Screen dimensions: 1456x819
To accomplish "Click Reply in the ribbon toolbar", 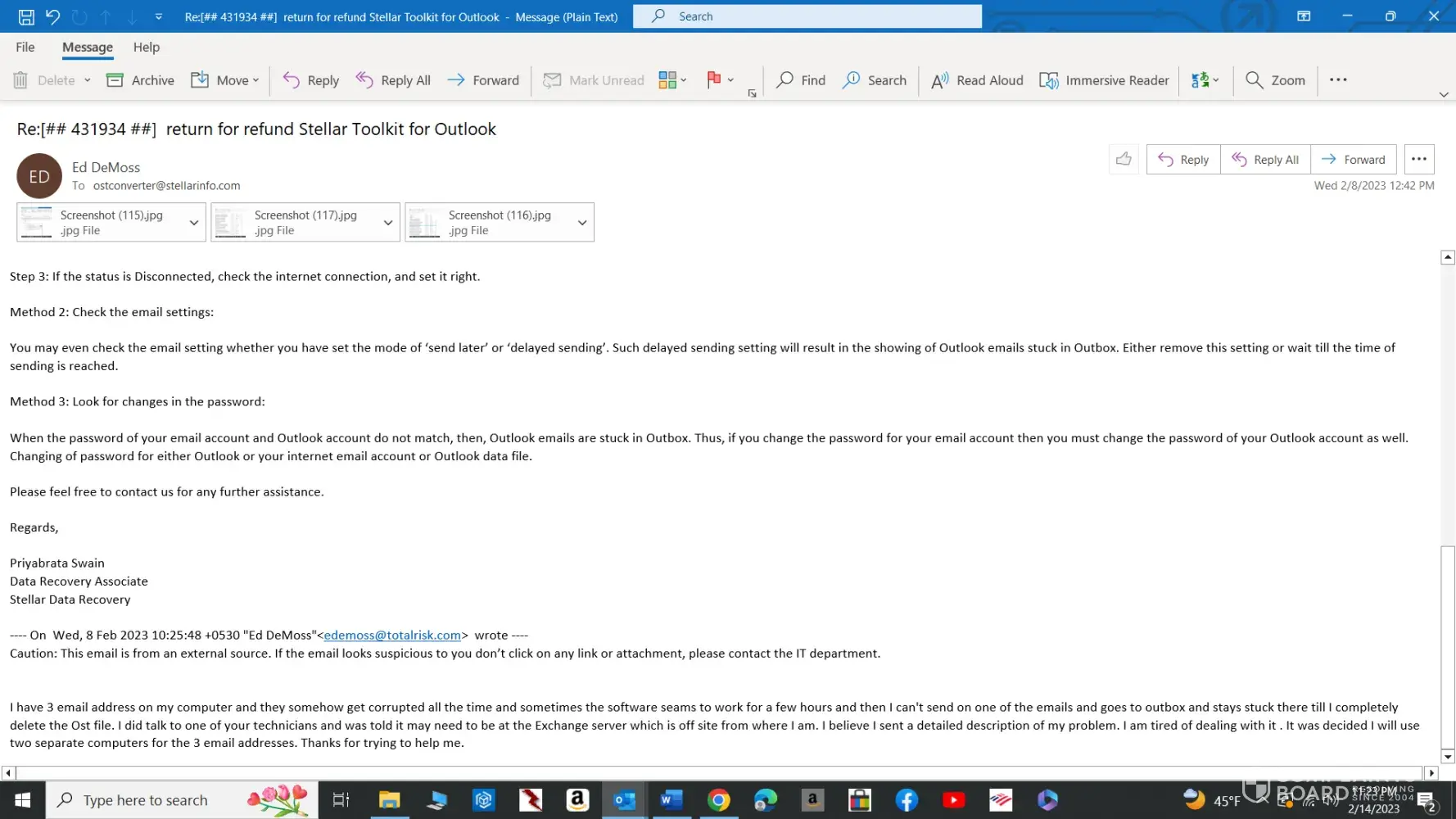I will click(x=310, y=80).
